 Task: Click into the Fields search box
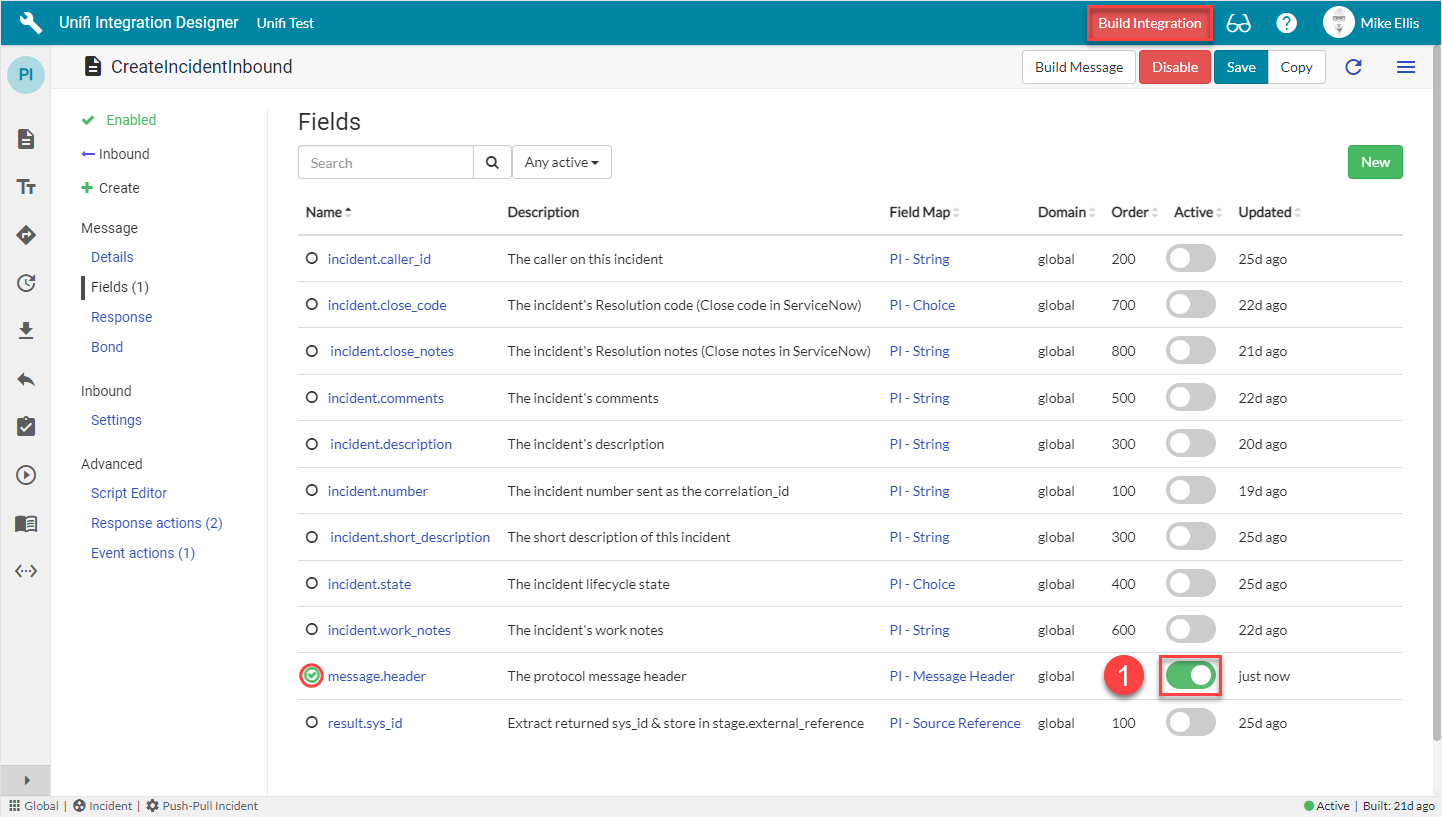point(386,163)
